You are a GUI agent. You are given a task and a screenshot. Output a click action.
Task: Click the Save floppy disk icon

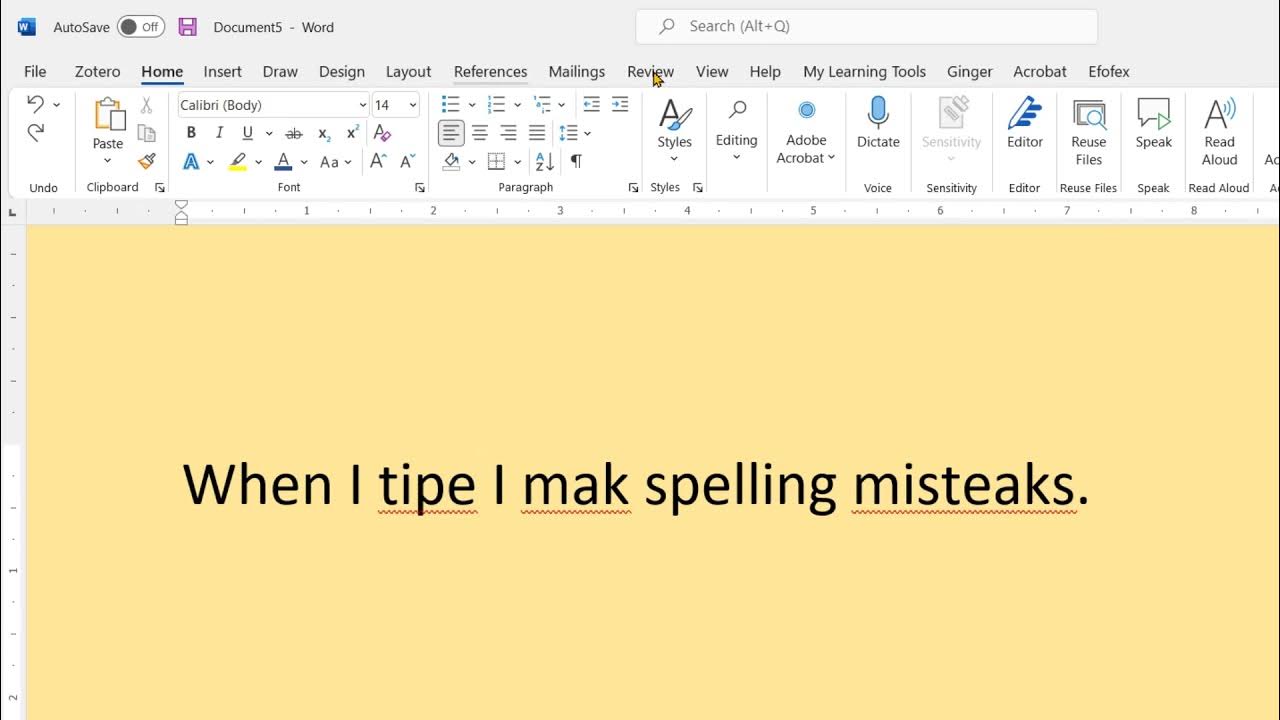pyautogui.click(x=187, y=27)
